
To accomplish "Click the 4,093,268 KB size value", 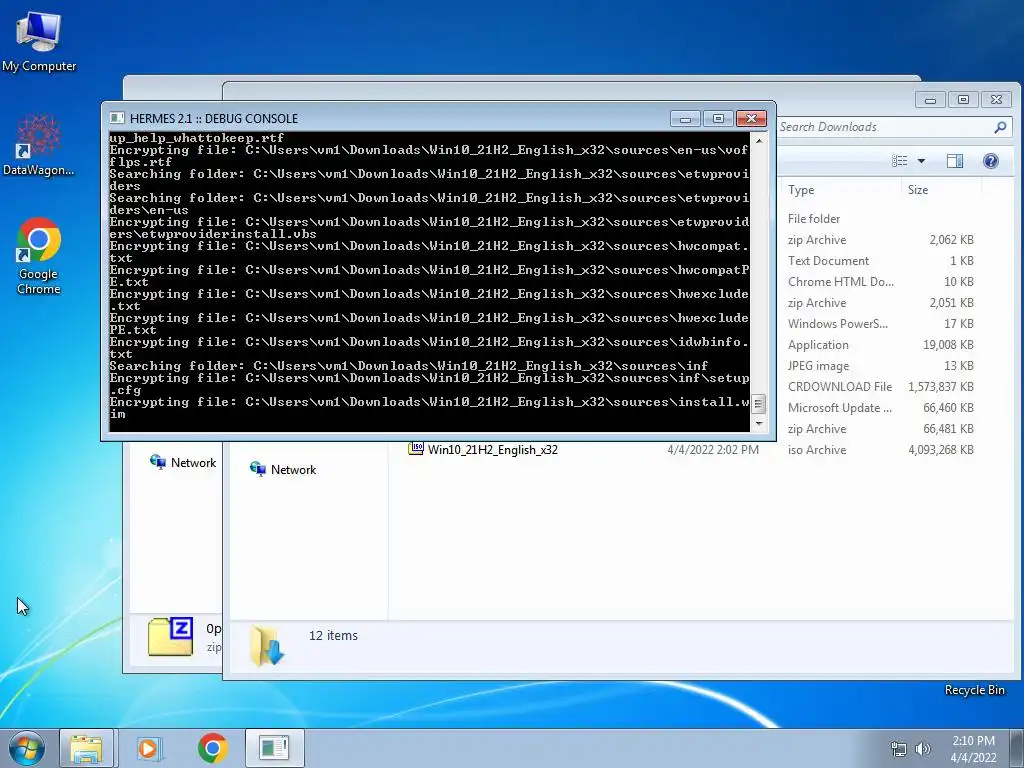I will tap(941, 450).
